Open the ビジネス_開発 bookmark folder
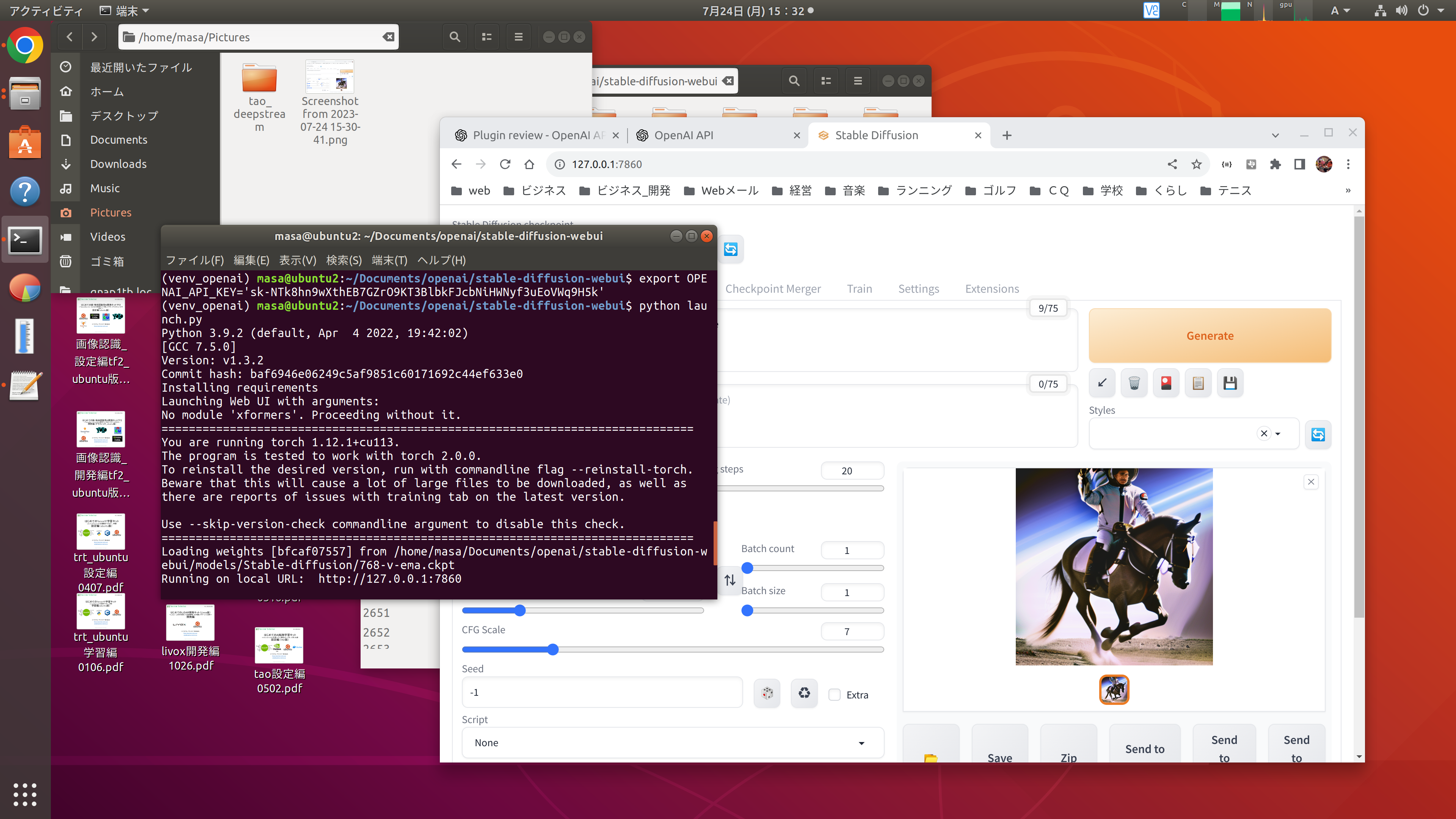This screenshot has height=819, width=1456. 624,190
